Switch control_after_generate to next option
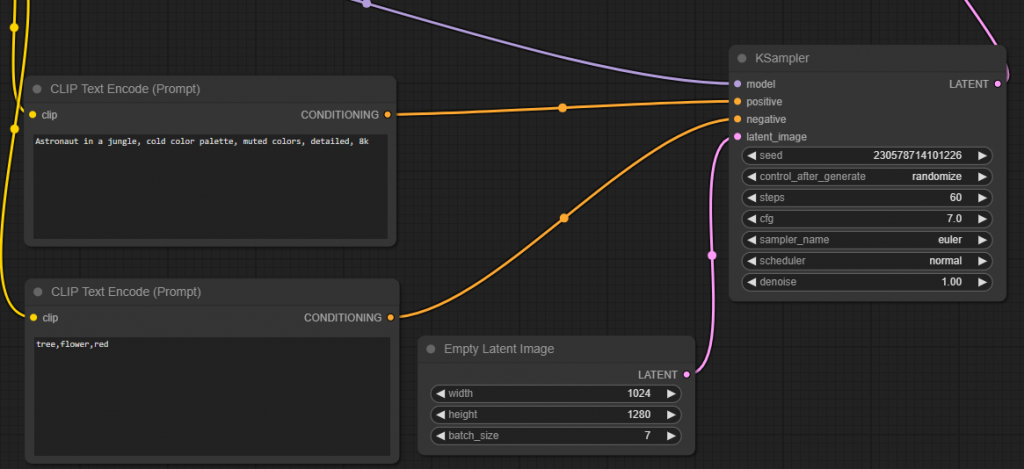The height and width of the screenshot is (469, 1024). [982, 176]
